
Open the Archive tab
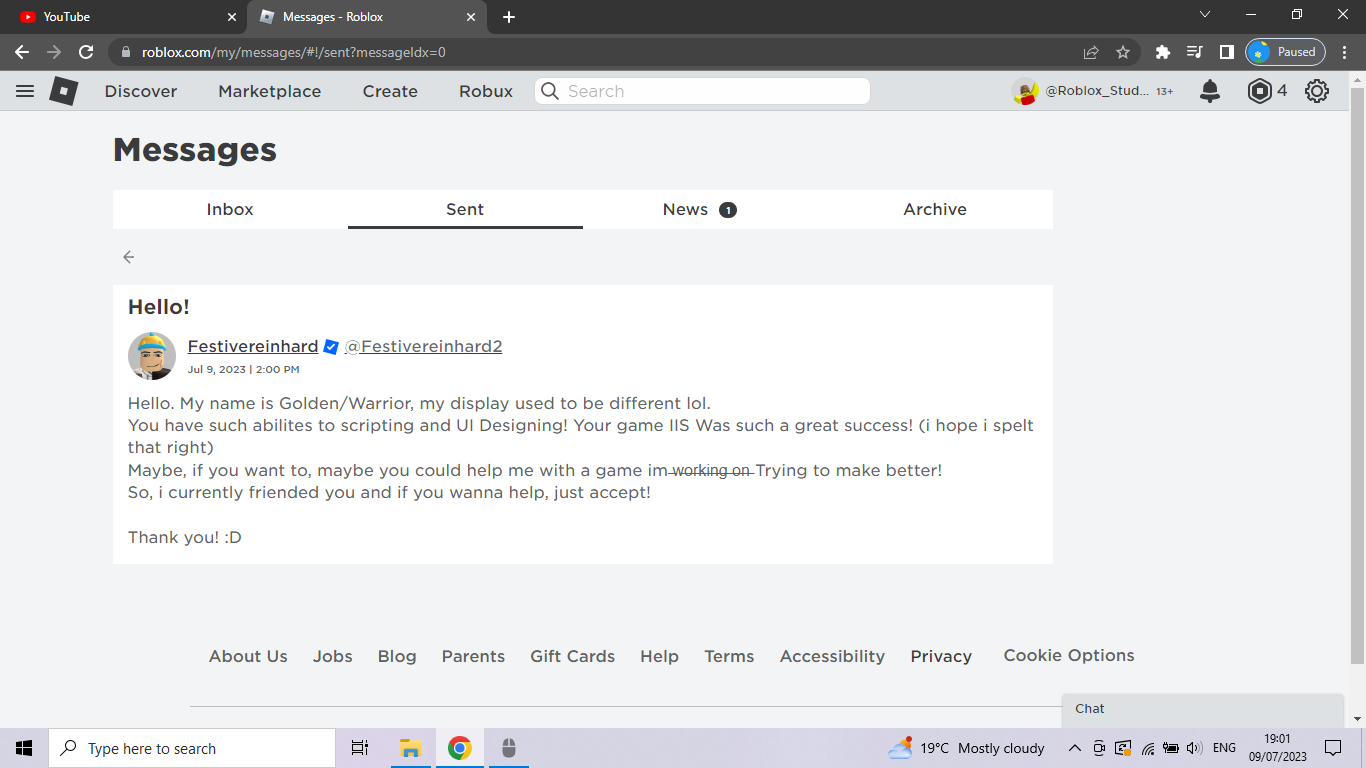[x=935, y=209]
